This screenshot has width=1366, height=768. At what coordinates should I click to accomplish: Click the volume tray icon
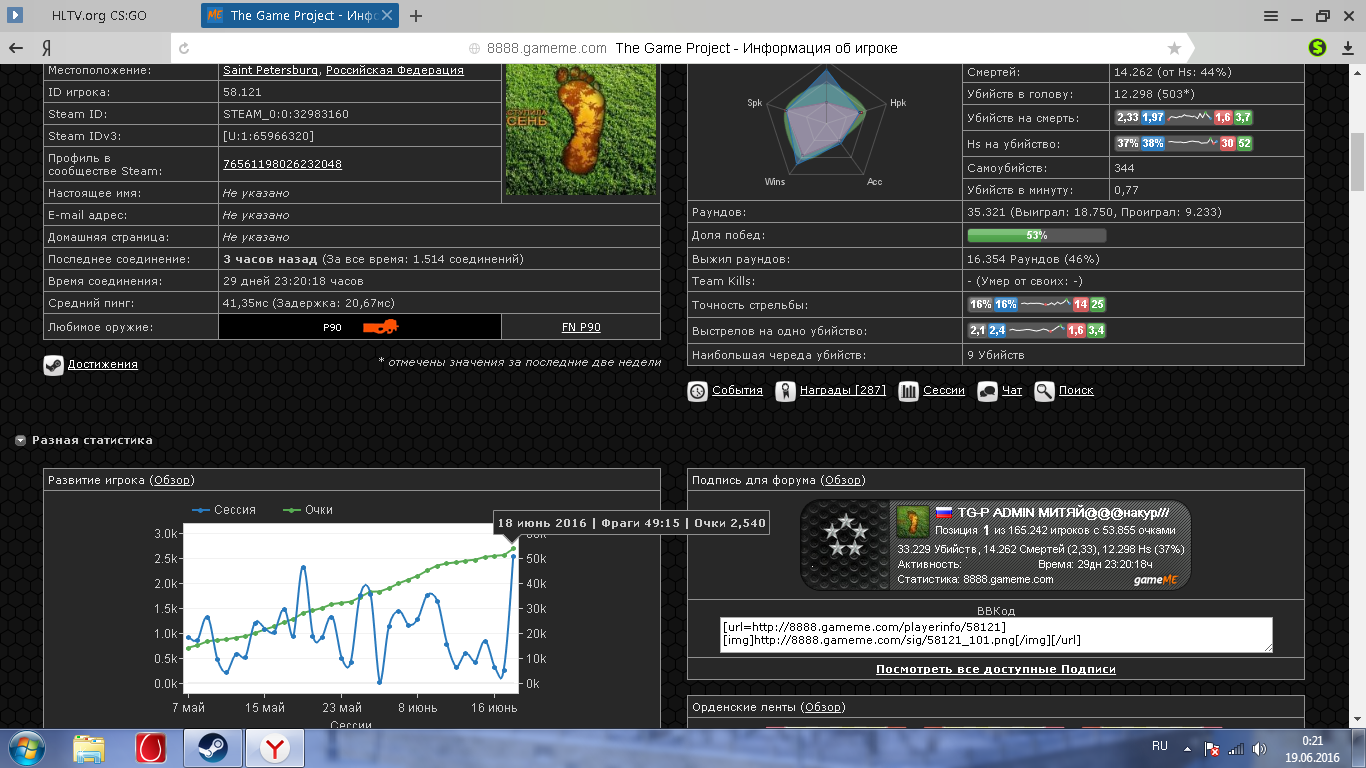tap(1260, 748)
